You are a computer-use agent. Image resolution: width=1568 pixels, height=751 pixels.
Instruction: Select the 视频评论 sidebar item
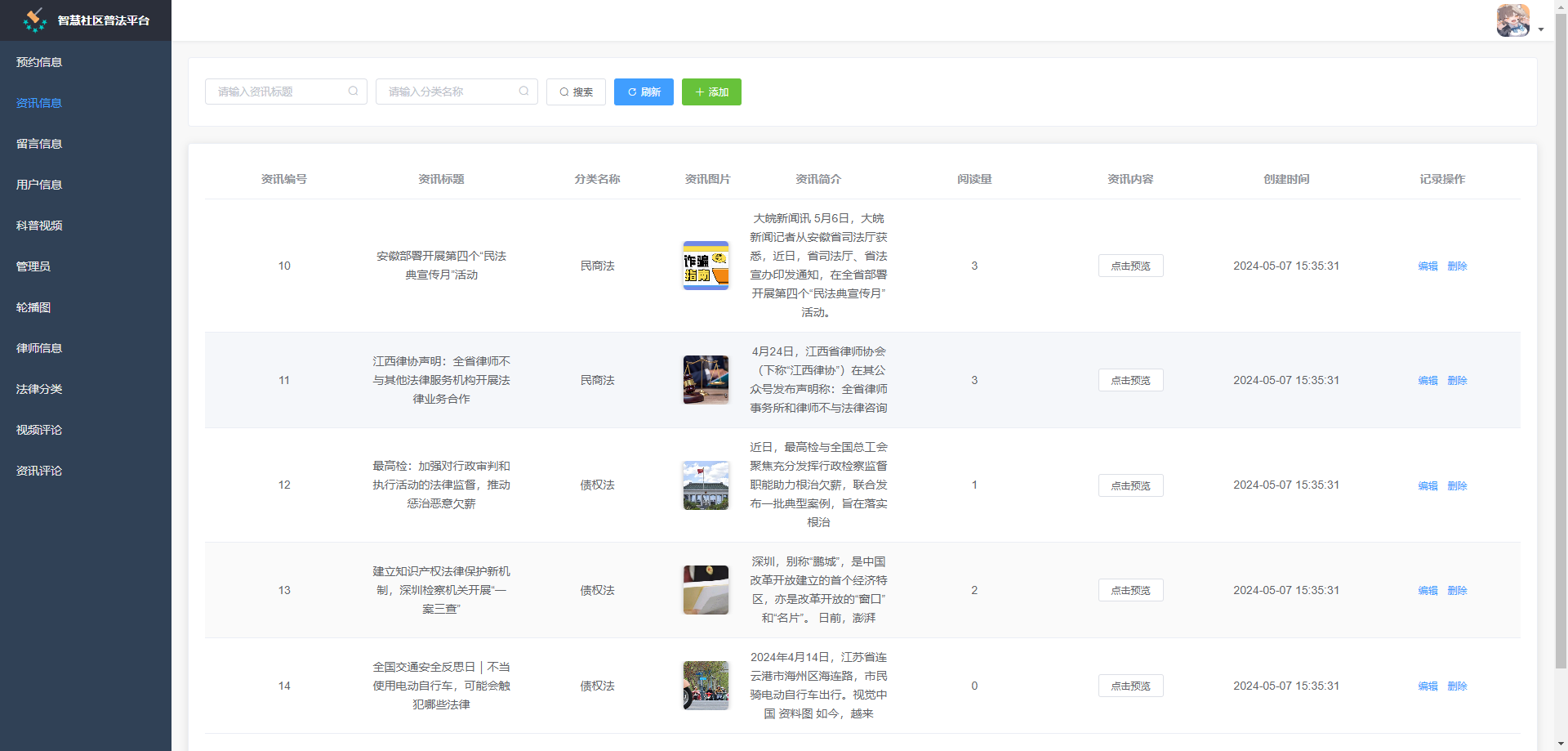click(38, 430)
